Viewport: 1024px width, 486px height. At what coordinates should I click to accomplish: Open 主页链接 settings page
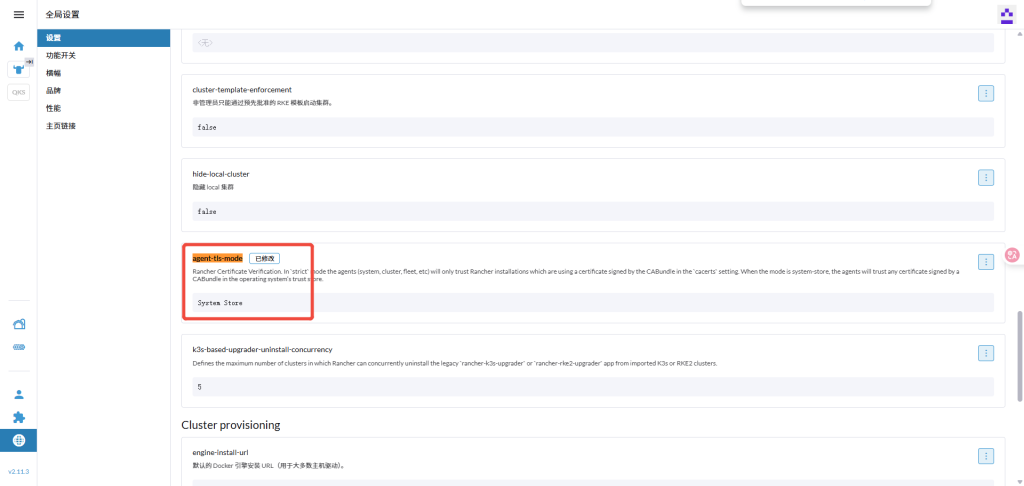point(61,126)
